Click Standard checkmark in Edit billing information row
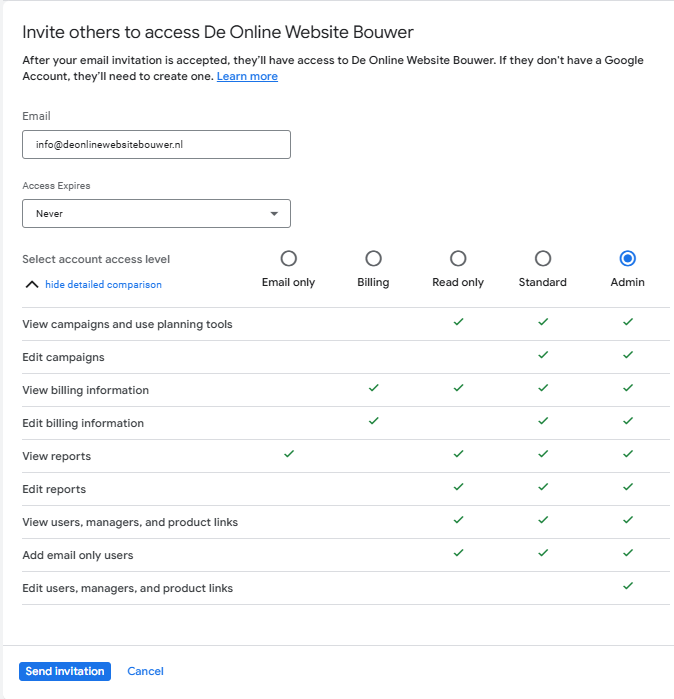This screenshot has width=674, height=699. point(543,421)
